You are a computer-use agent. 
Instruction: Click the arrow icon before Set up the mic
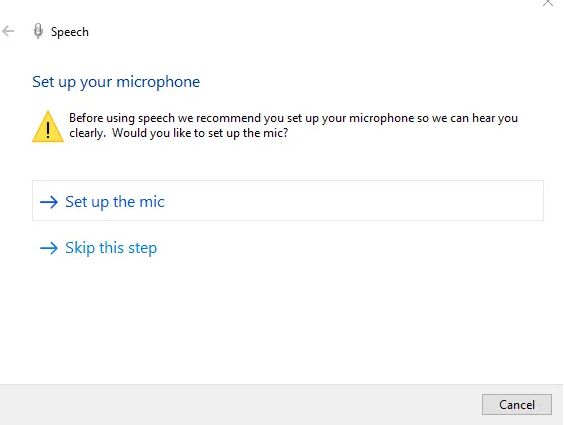coord(49,202)
